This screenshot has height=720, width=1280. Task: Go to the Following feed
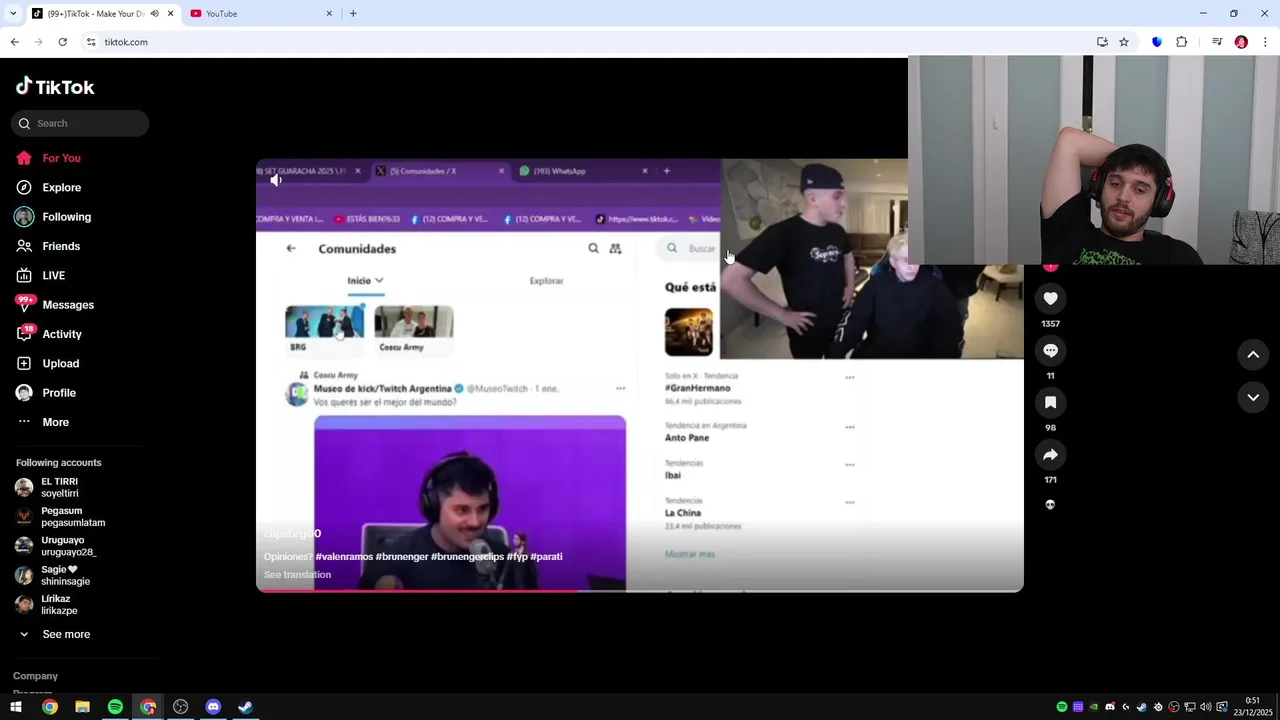pos(53,217)
